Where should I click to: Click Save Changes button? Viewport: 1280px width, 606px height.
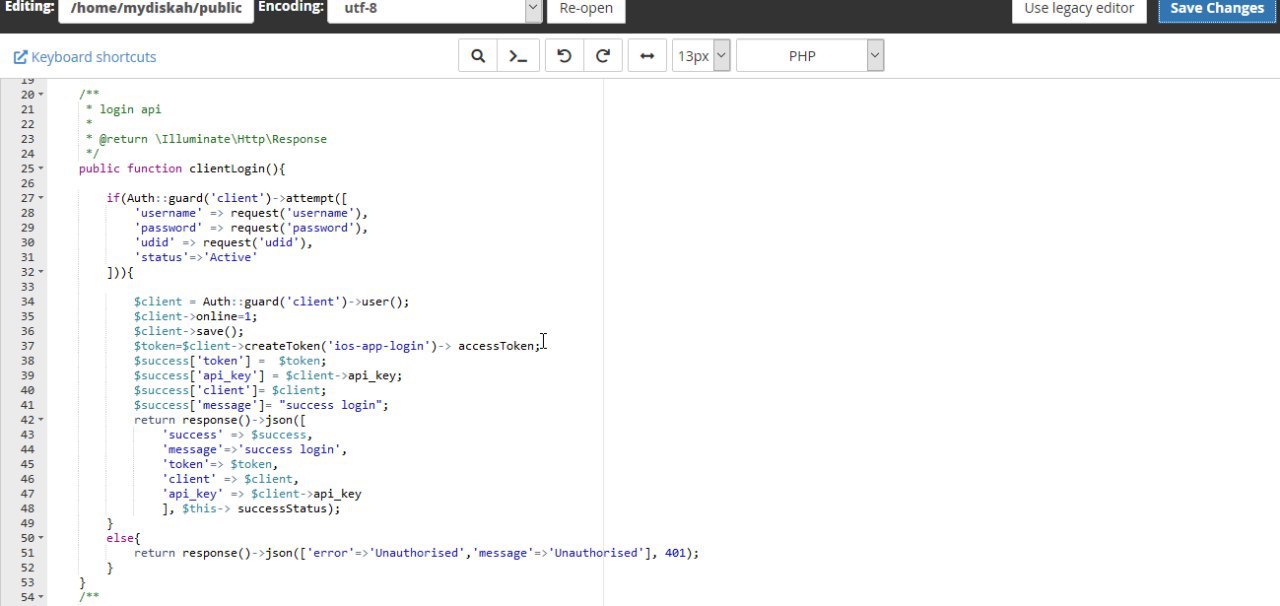(x=1217, y=8)
